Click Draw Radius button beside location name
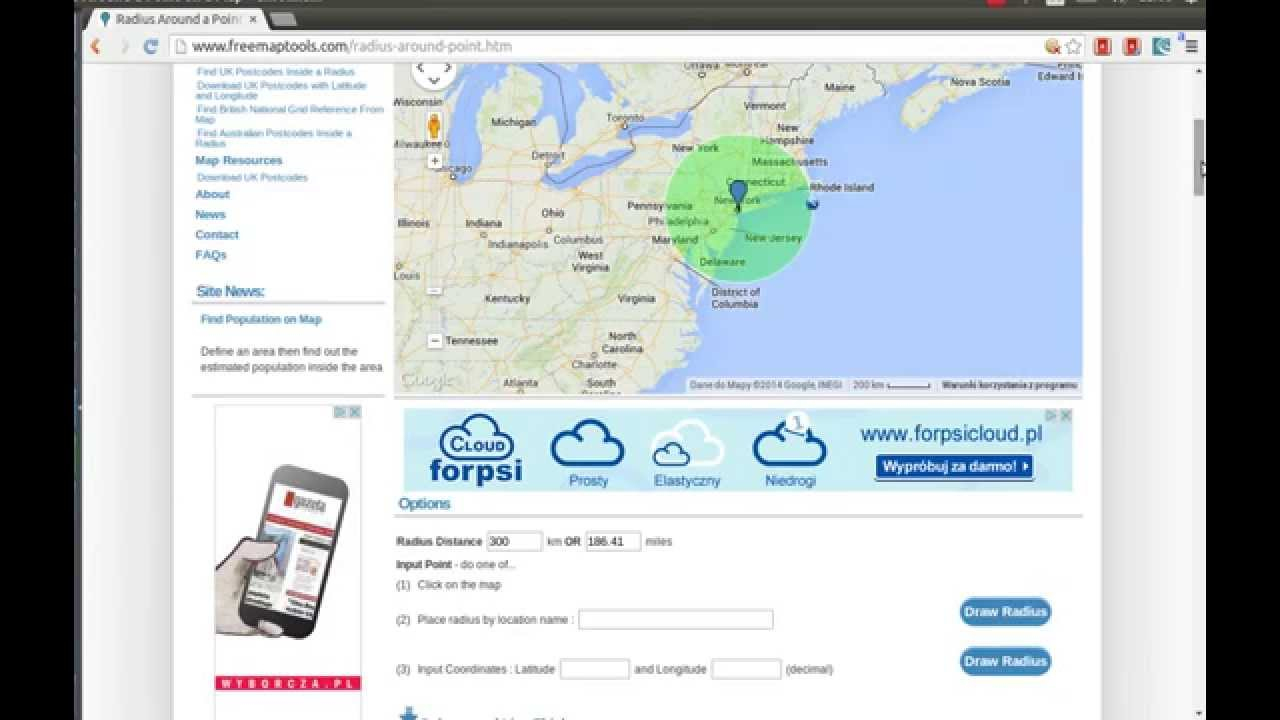 [1005, 612]
